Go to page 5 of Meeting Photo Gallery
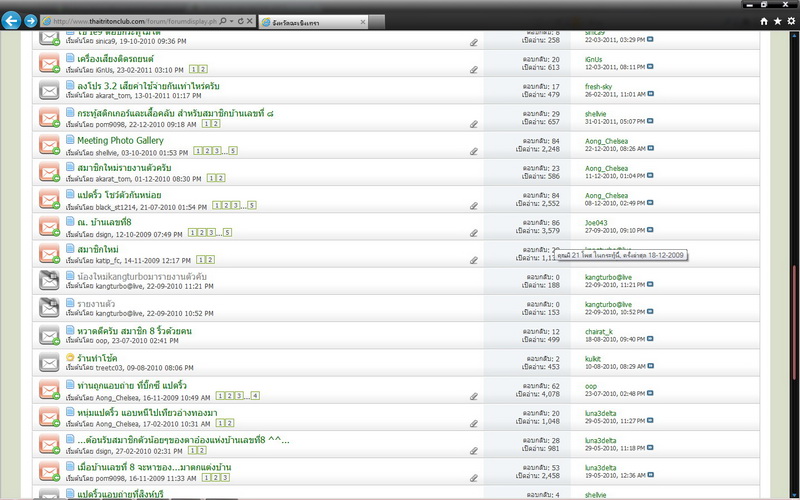Viewport: 800px width, 500px height. click(233, 151)
